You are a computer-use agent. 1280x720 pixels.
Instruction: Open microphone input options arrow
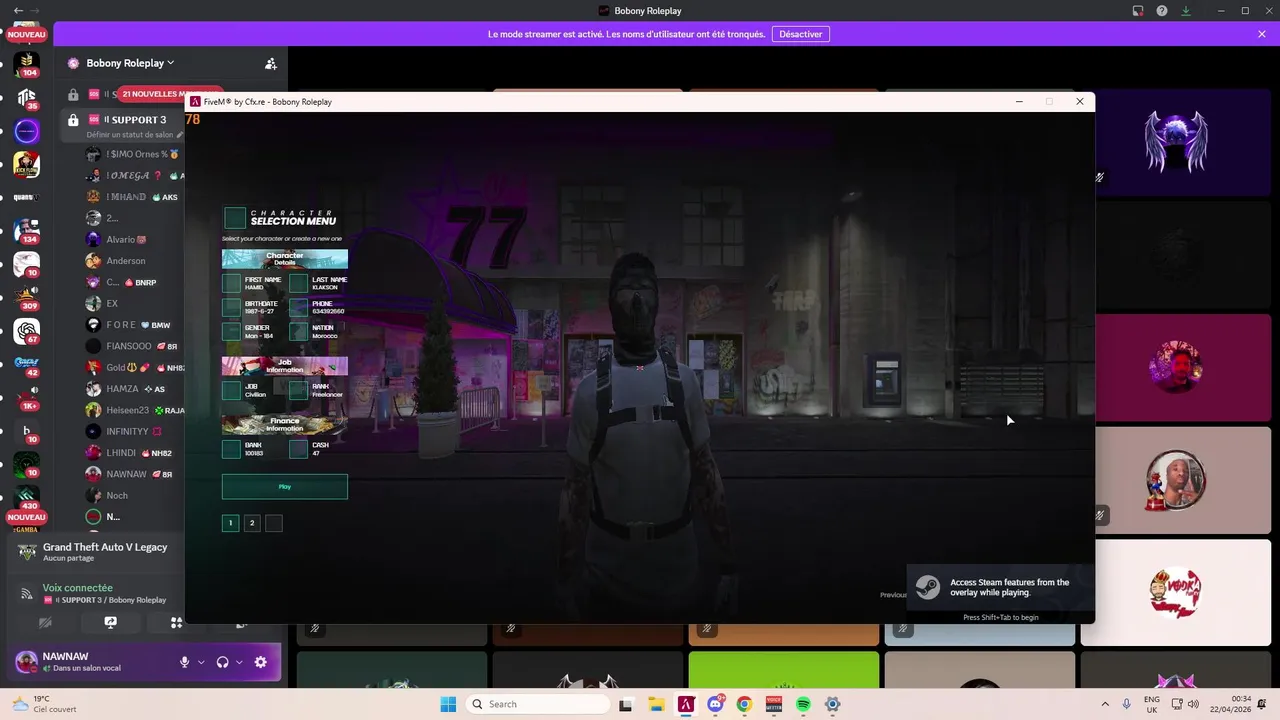[x=201, y=662]
